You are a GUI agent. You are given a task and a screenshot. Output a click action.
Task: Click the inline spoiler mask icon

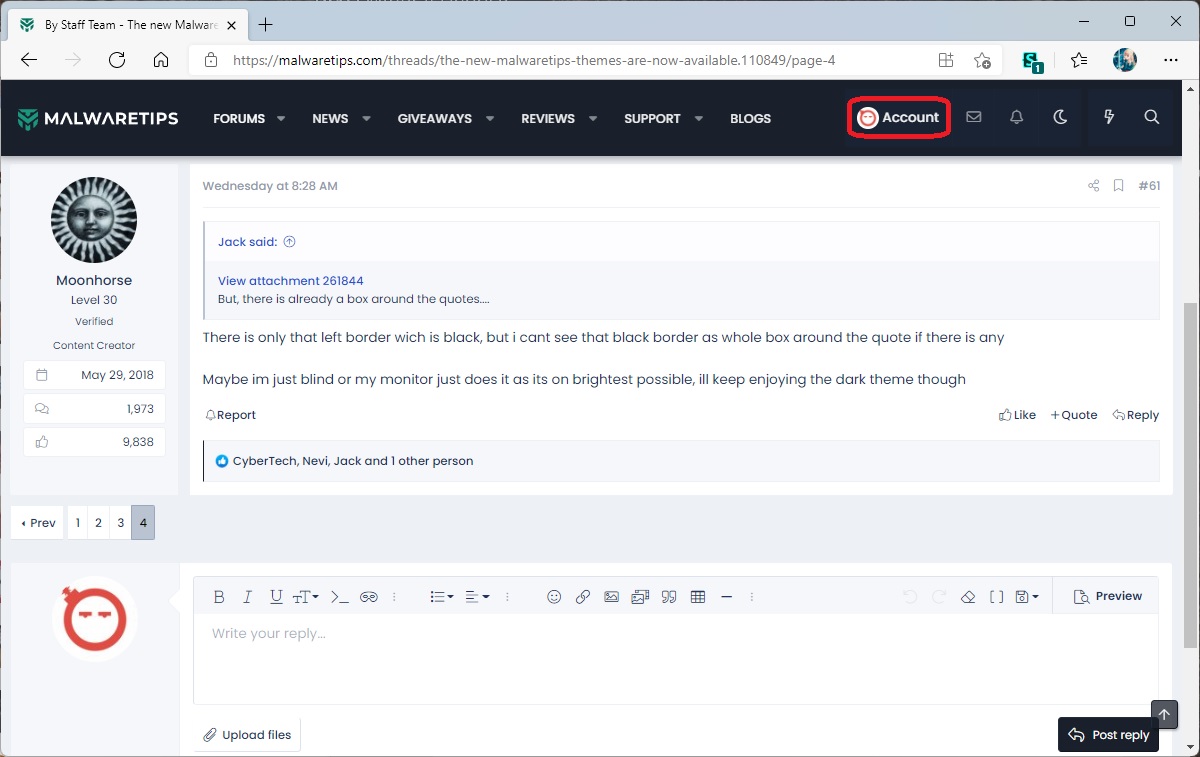[369, 597]
